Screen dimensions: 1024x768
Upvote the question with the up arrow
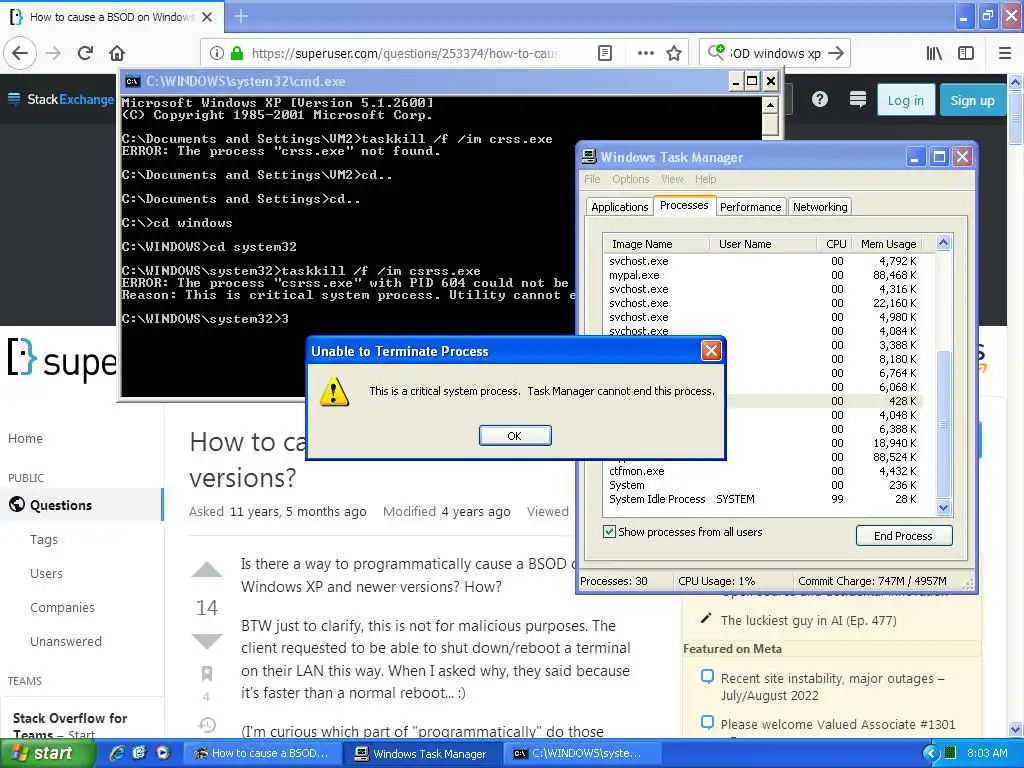207,569
